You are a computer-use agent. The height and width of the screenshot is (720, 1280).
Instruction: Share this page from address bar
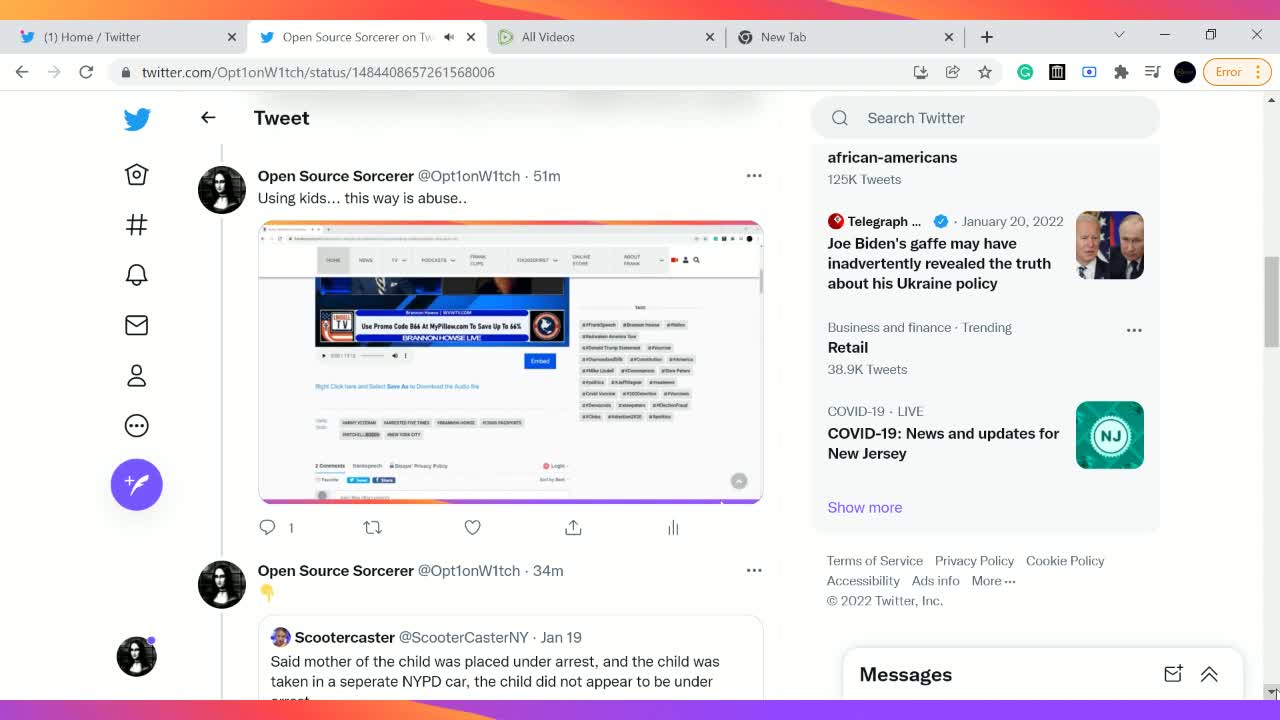tap(952, 72)
